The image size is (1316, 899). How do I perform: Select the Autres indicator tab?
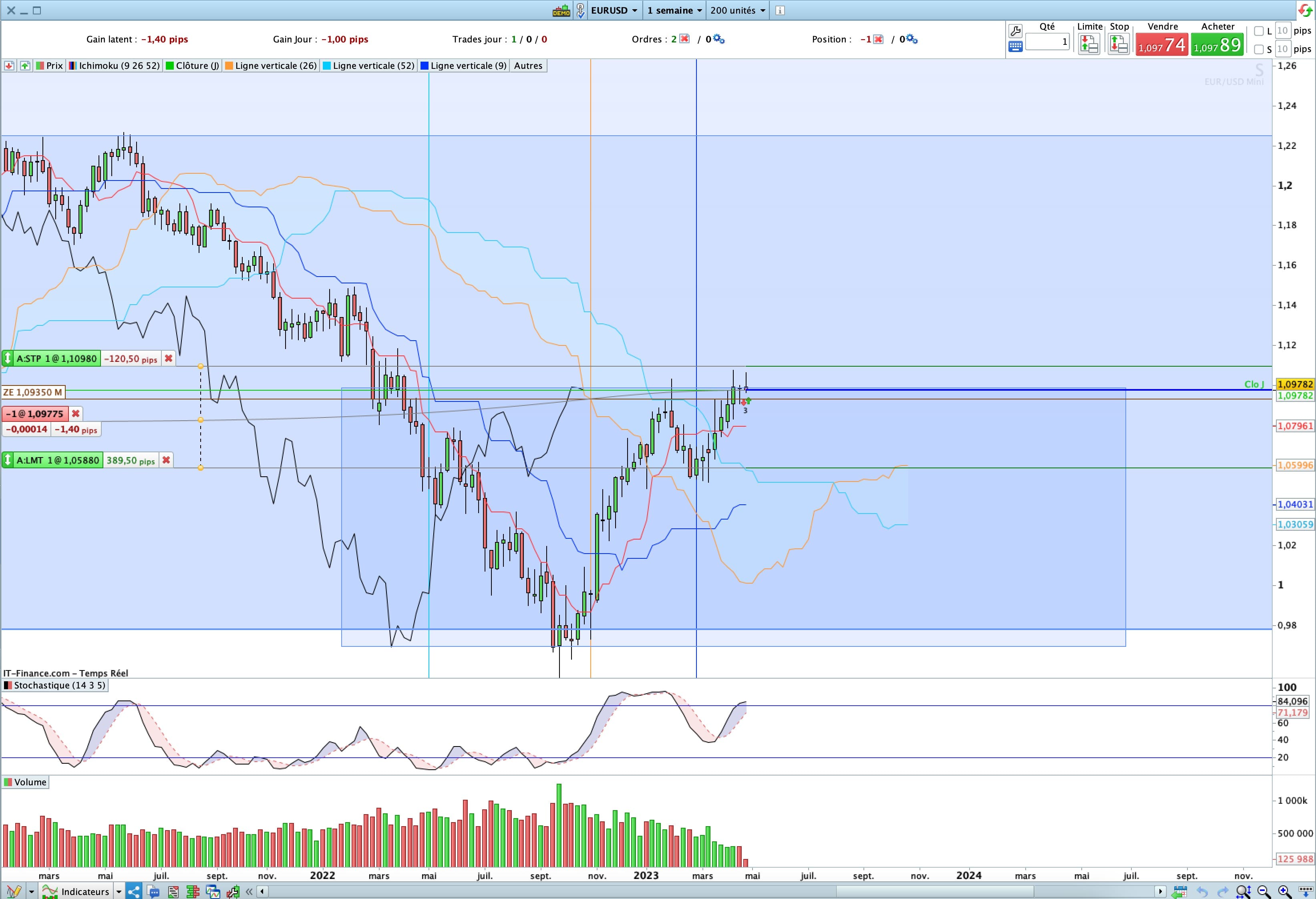528,66
